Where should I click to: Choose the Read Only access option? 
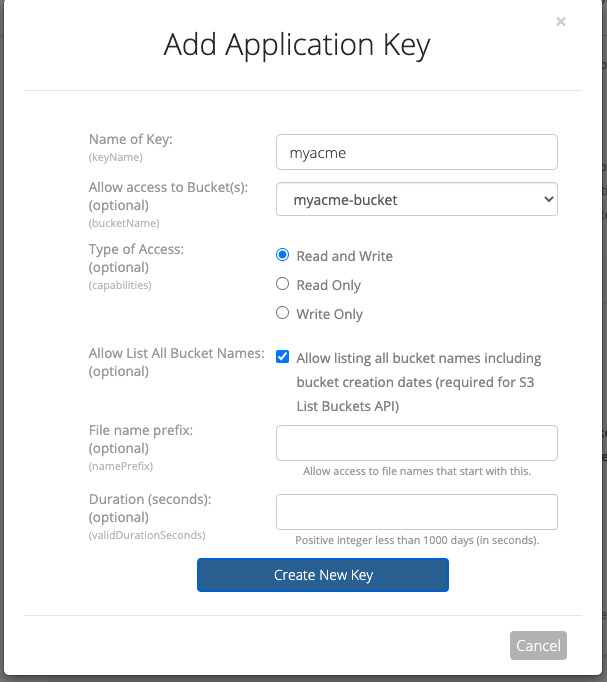(x=283, y=285)
